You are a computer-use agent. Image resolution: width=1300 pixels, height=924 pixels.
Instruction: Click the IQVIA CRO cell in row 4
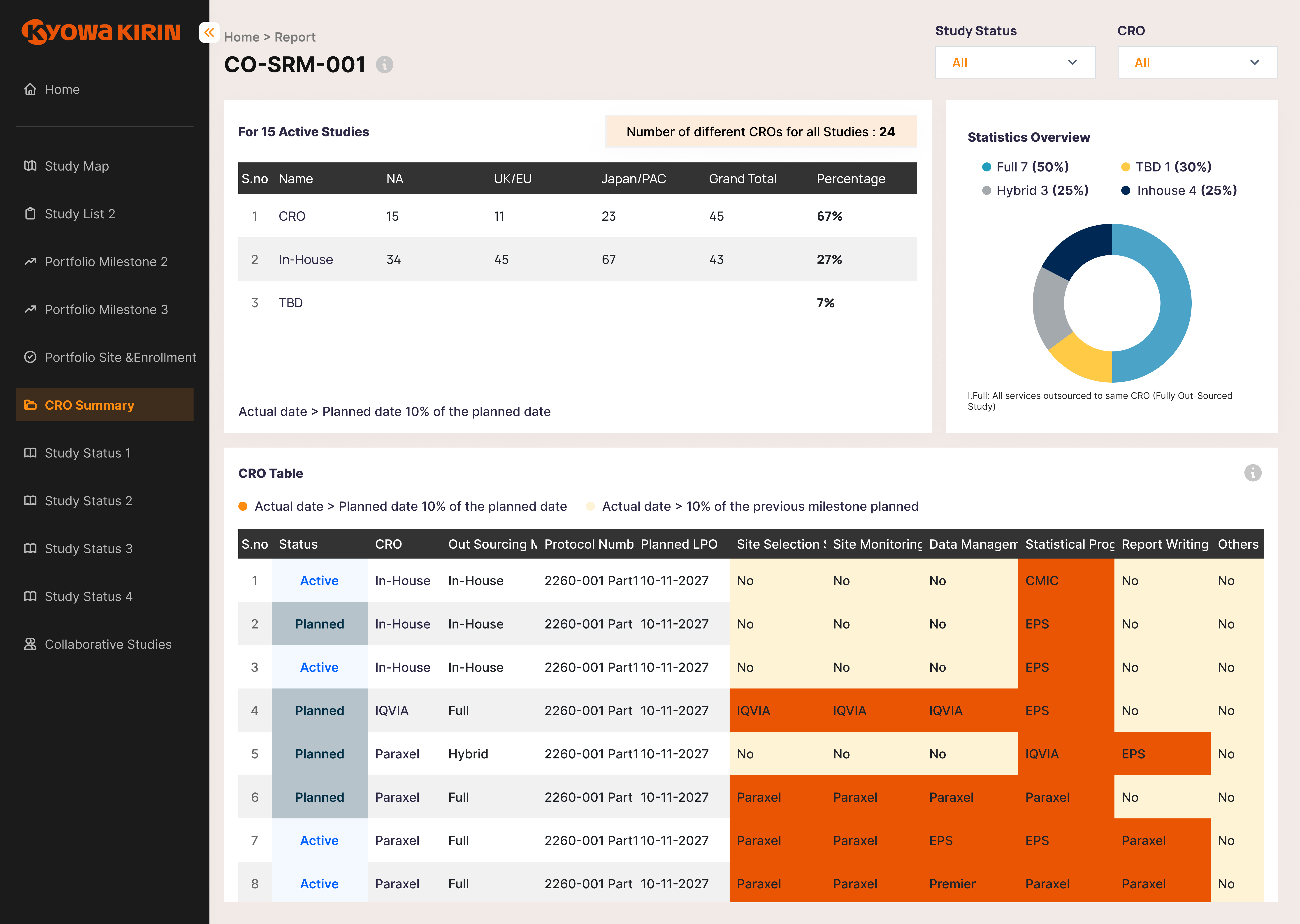(404, 710)
